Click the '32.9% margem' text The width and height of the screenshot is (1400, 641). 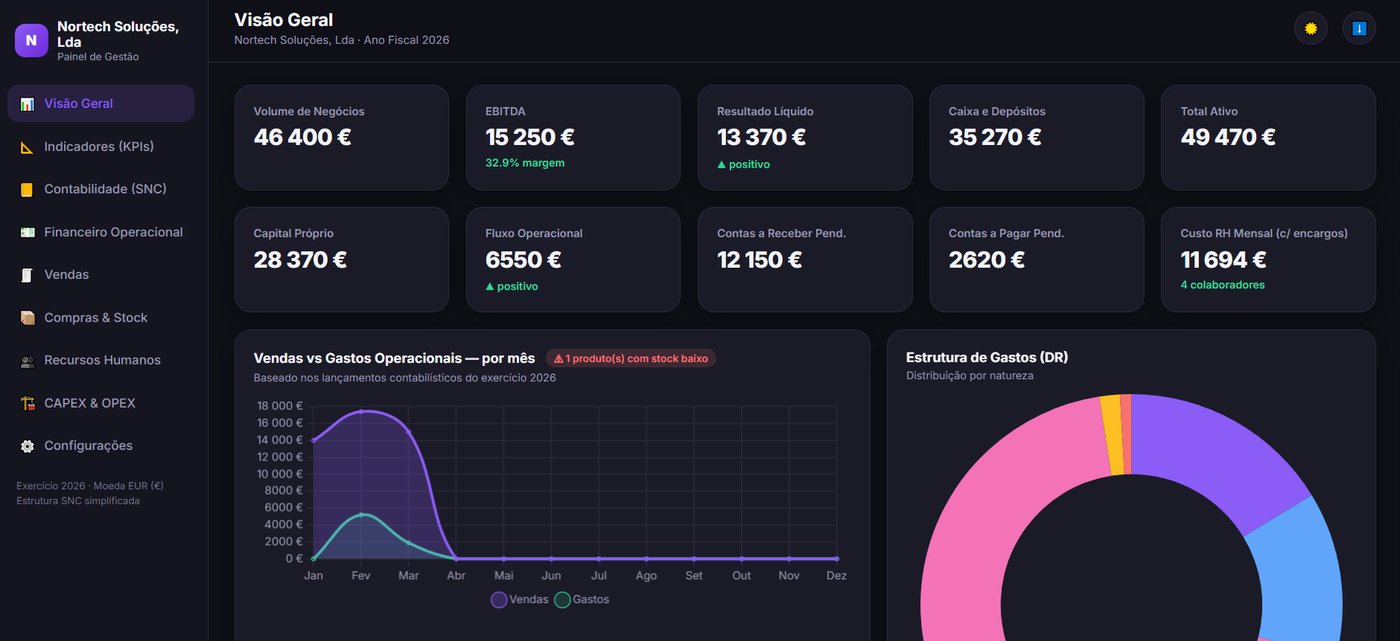[x=525, y=163]
